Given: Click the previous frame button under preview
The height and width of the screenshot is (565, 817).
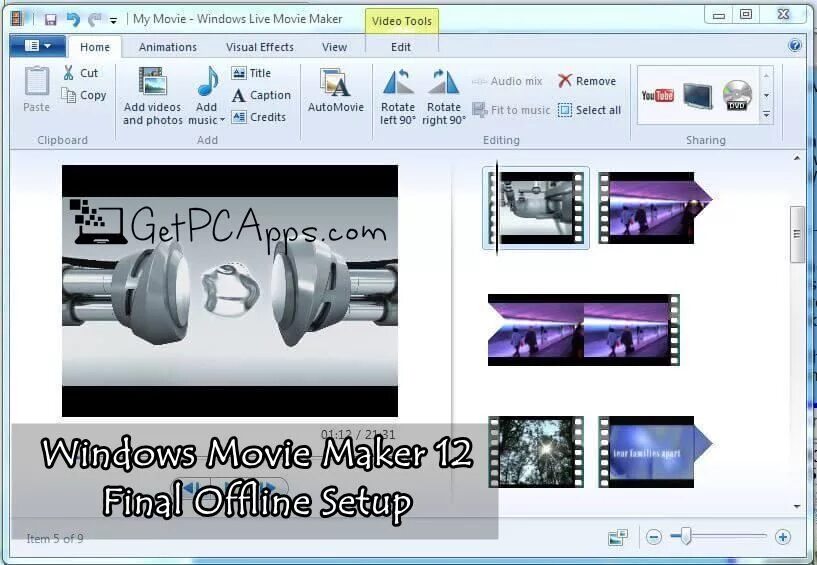Looking at the screenshot, I should coord(191,488).
